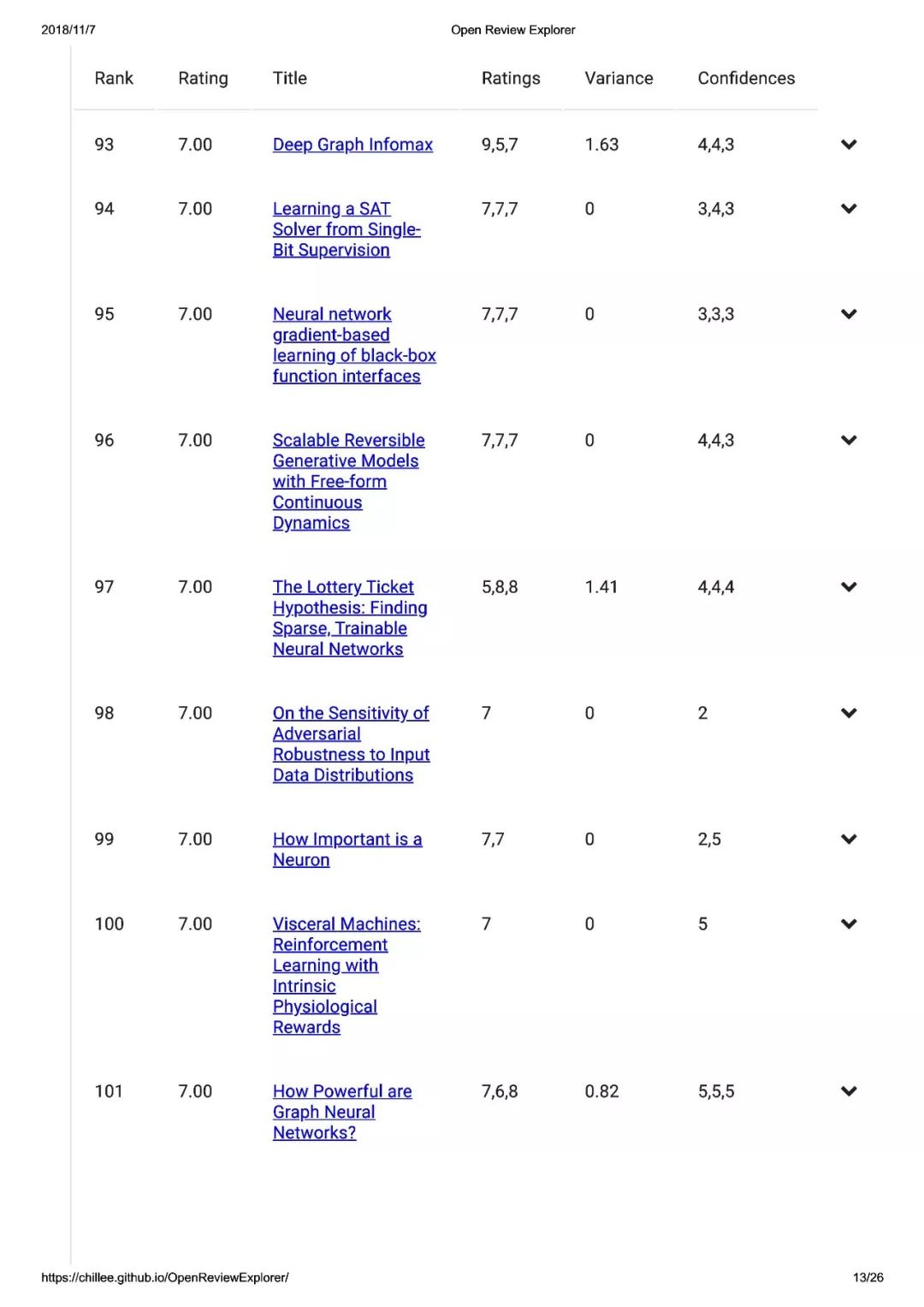924x1307 pixels.
Task: Sort by the Ratings column header
Action: coord(511,78)
